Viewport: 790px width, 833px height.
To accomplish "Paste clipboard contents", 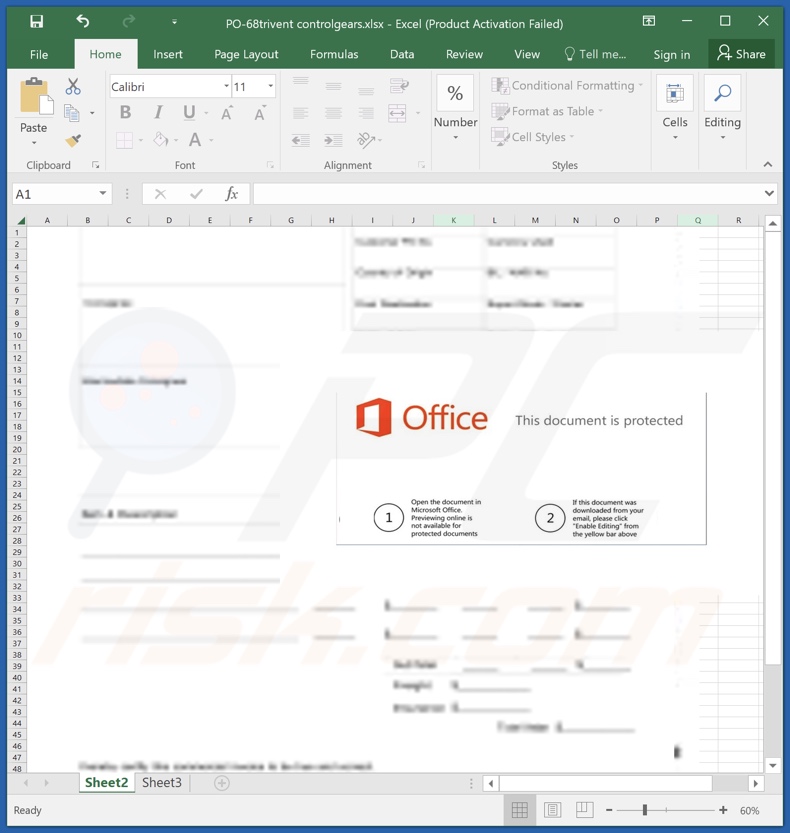I will (36, 97).
